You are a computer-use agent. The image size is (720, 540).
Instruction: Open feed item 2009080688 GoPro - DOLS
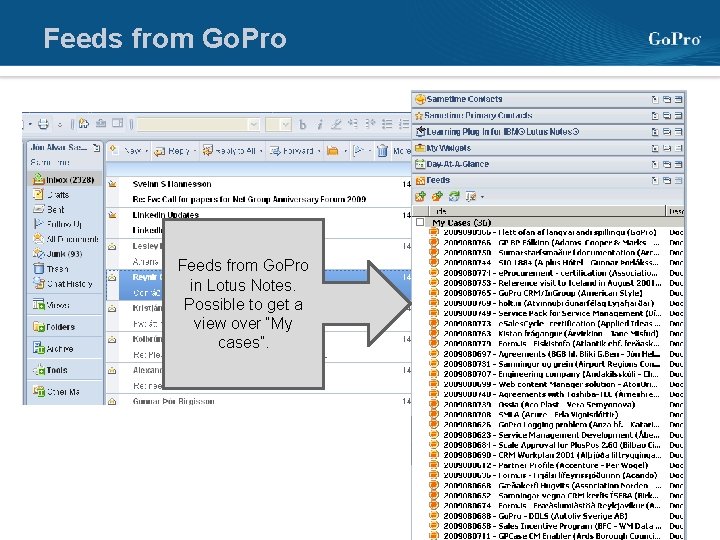point(545,516)
